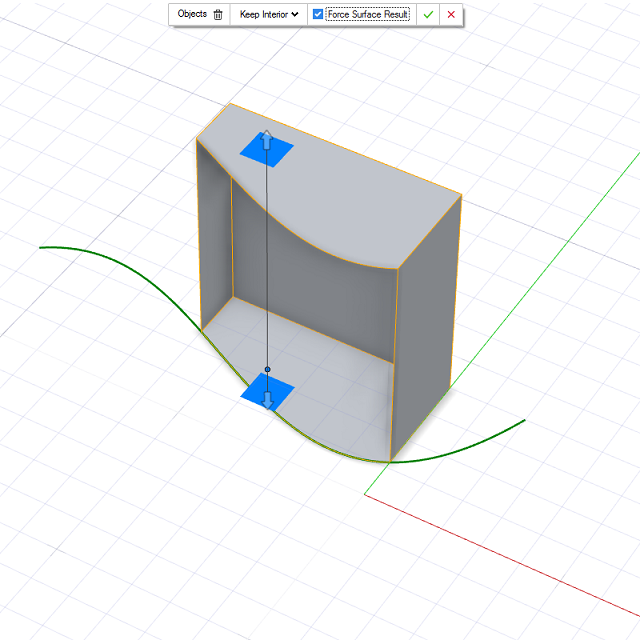Click the Objects button in toolbar

pyautogui.click(x=192, y=15)
